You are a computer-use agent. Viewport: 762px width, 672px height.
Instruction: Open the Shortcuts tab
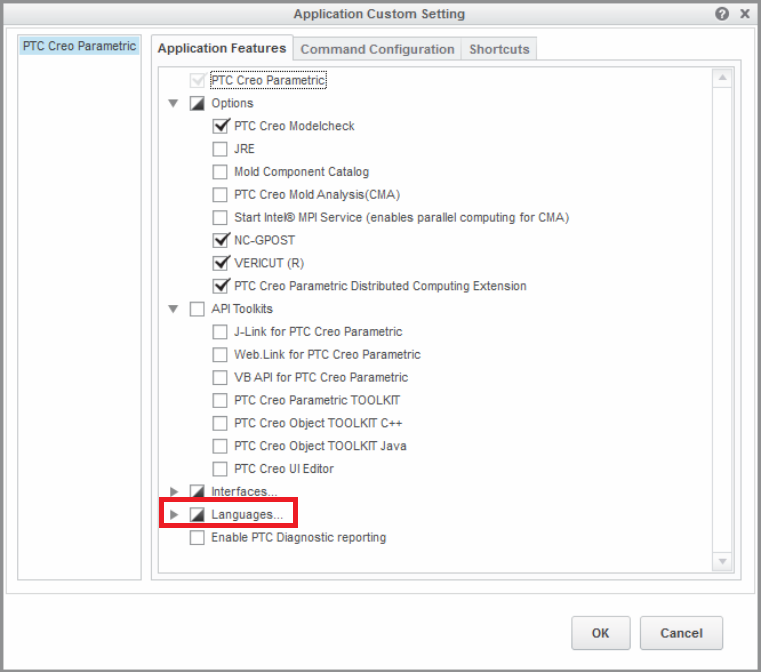click(x=499, y=49)
